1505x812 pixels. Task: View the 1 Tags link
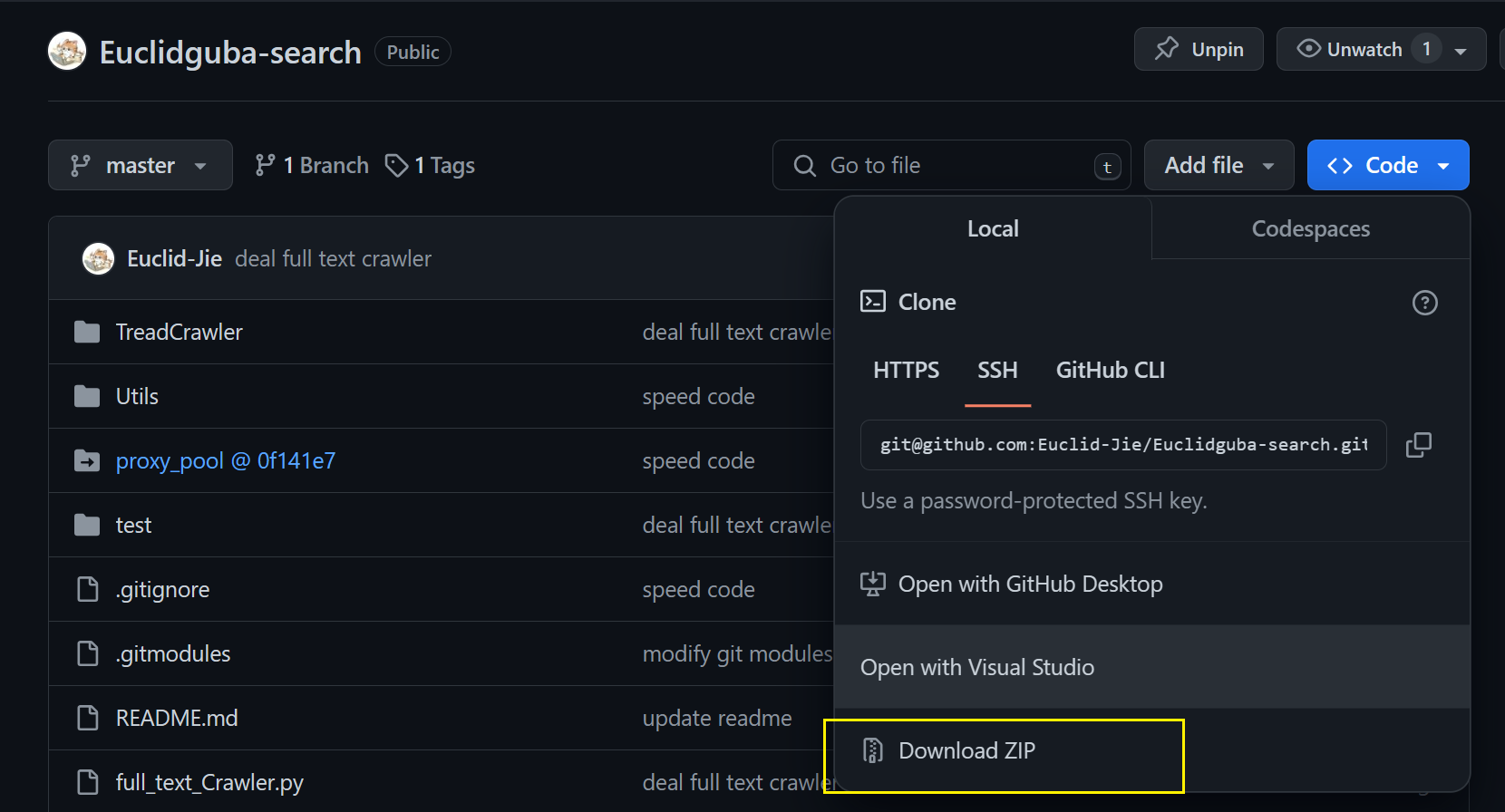pos(430,165)
